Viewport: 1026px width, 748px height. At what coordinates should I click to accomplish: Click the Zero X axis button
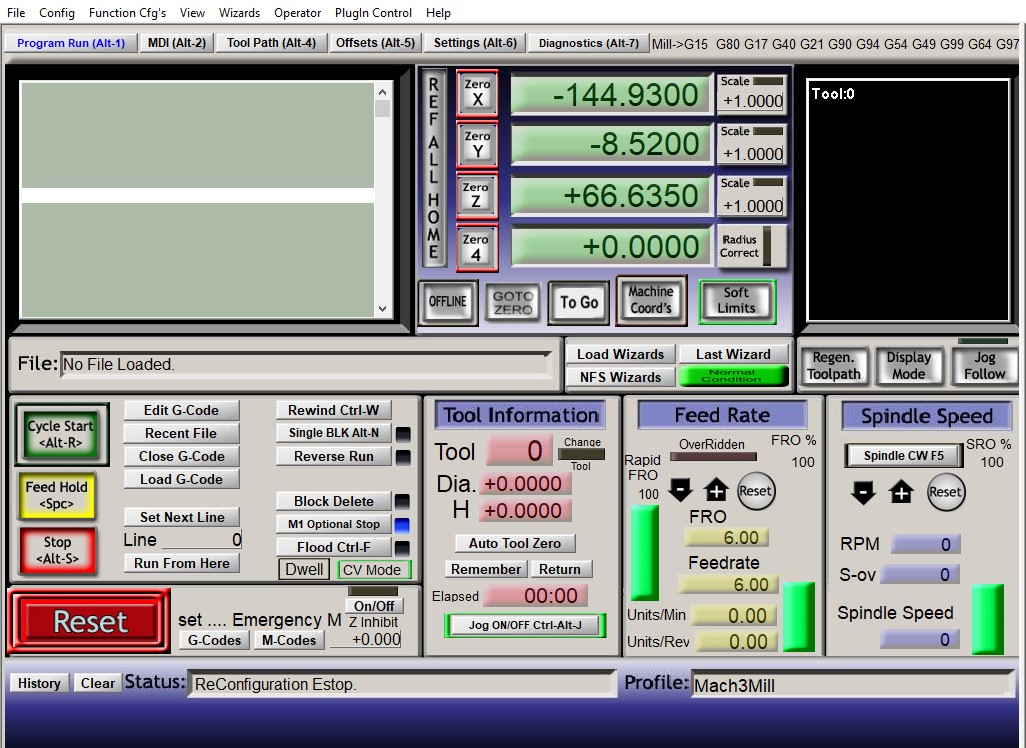[477, 92]
